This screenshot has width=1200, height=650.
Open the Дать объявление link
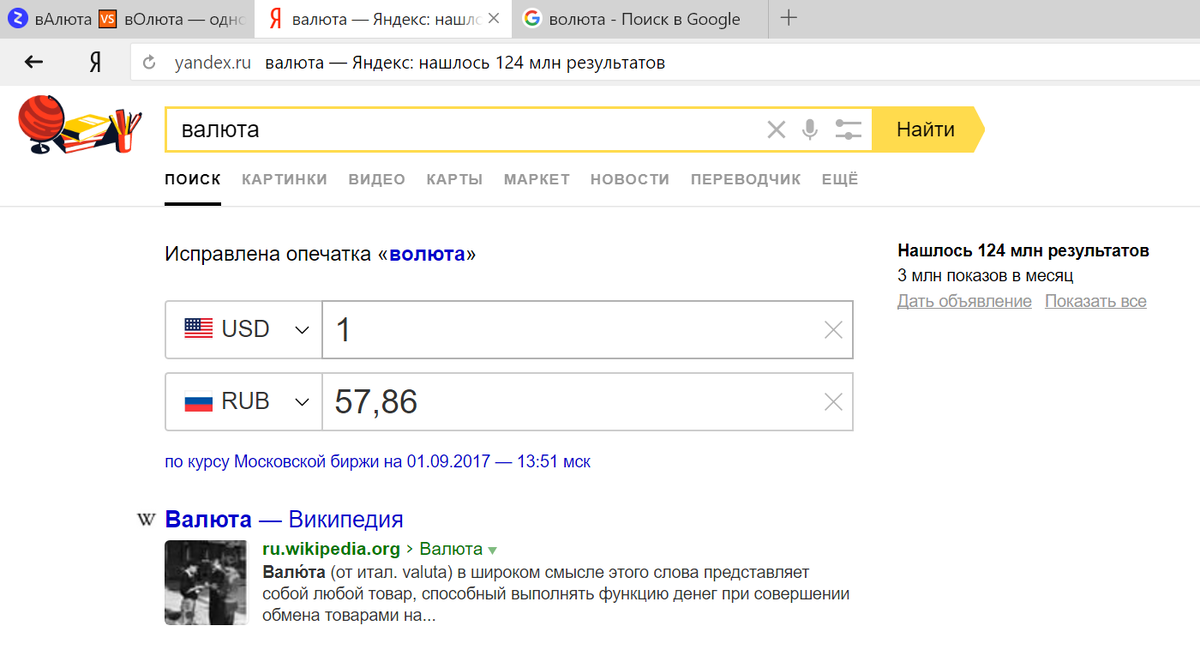pos(964,301)
